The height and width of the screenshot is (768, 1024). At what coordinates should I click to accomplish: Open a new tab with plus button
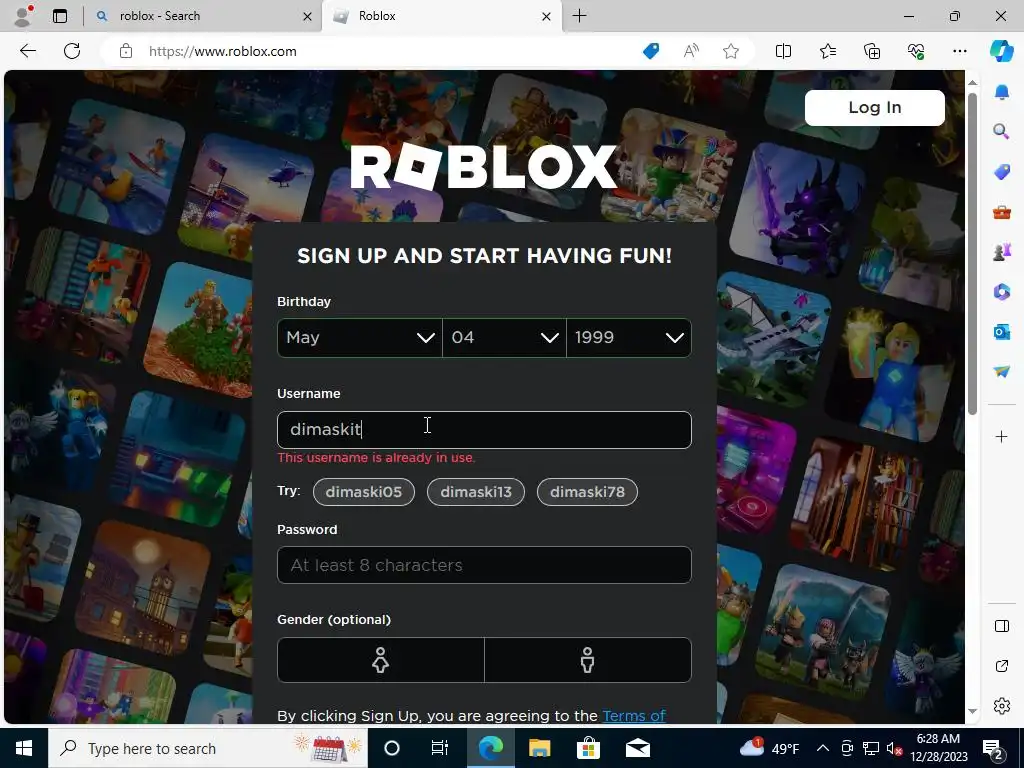click(x=579, y=16)
